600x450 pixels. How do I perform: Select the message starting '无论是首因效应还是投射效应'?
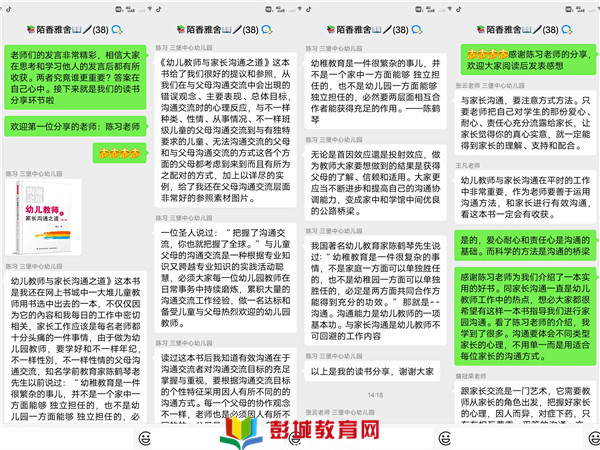pyautogui.click(x=375, y=183)
